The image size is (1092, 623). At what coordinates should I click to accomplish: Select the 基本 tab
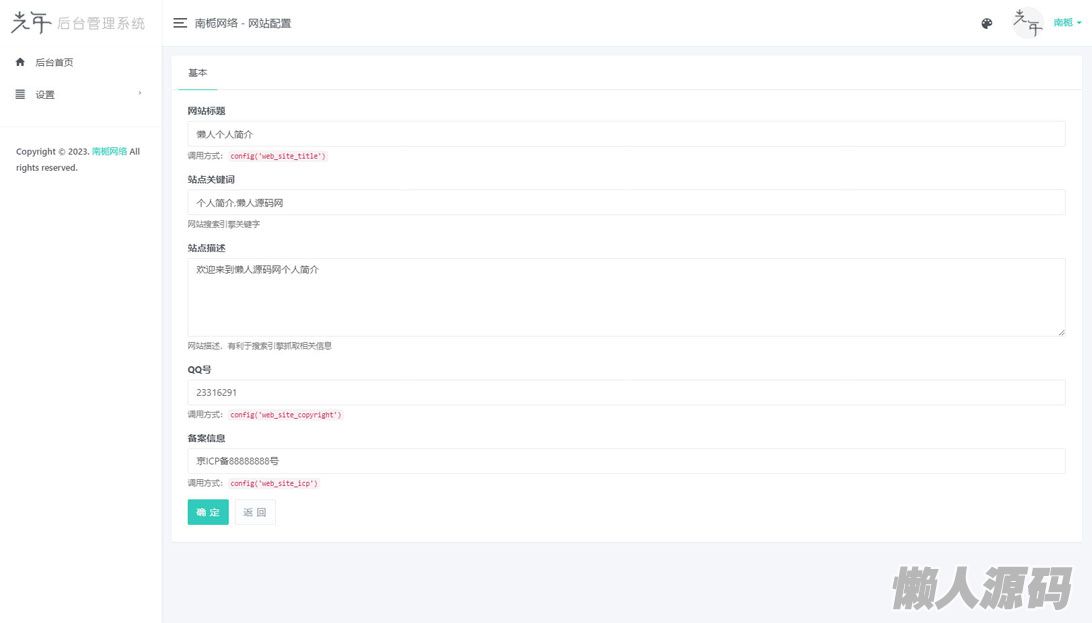coord(198,72)
